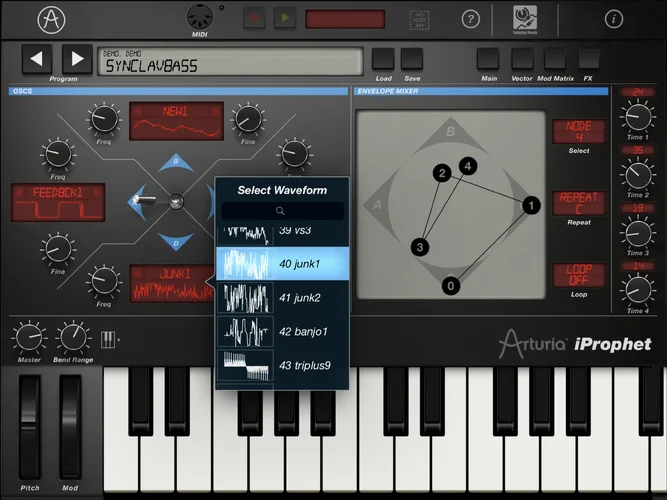This screenshot has width=667, height=500.
Task: Switch to the FX tab
Action: 589,59
